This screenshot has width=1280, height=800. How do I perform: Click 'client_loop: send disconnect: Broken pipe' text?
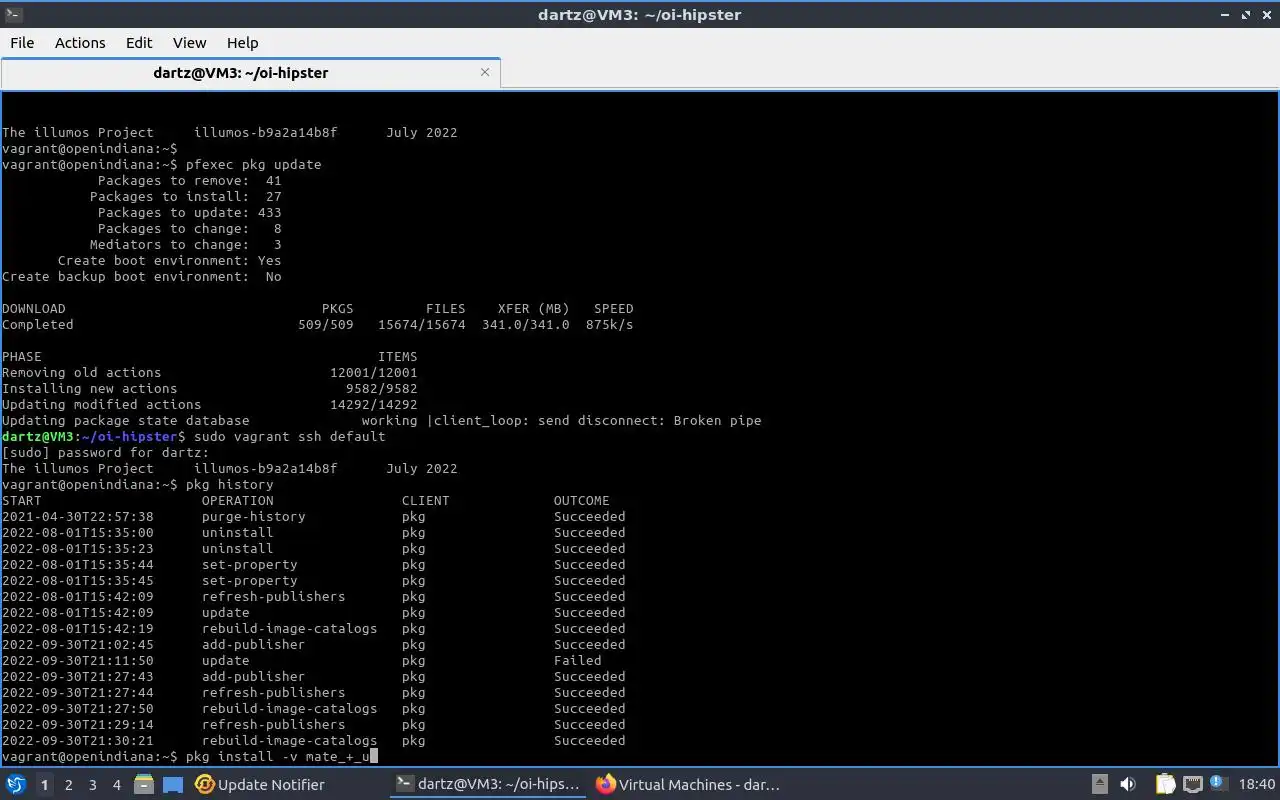597,420
